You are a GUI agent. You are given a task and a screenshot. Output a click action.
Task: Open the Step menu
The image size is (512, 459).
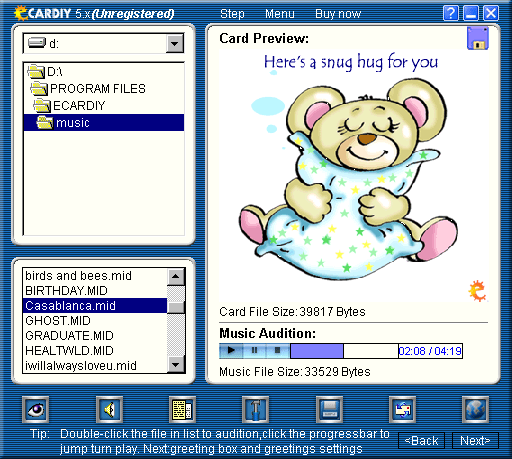232,14
